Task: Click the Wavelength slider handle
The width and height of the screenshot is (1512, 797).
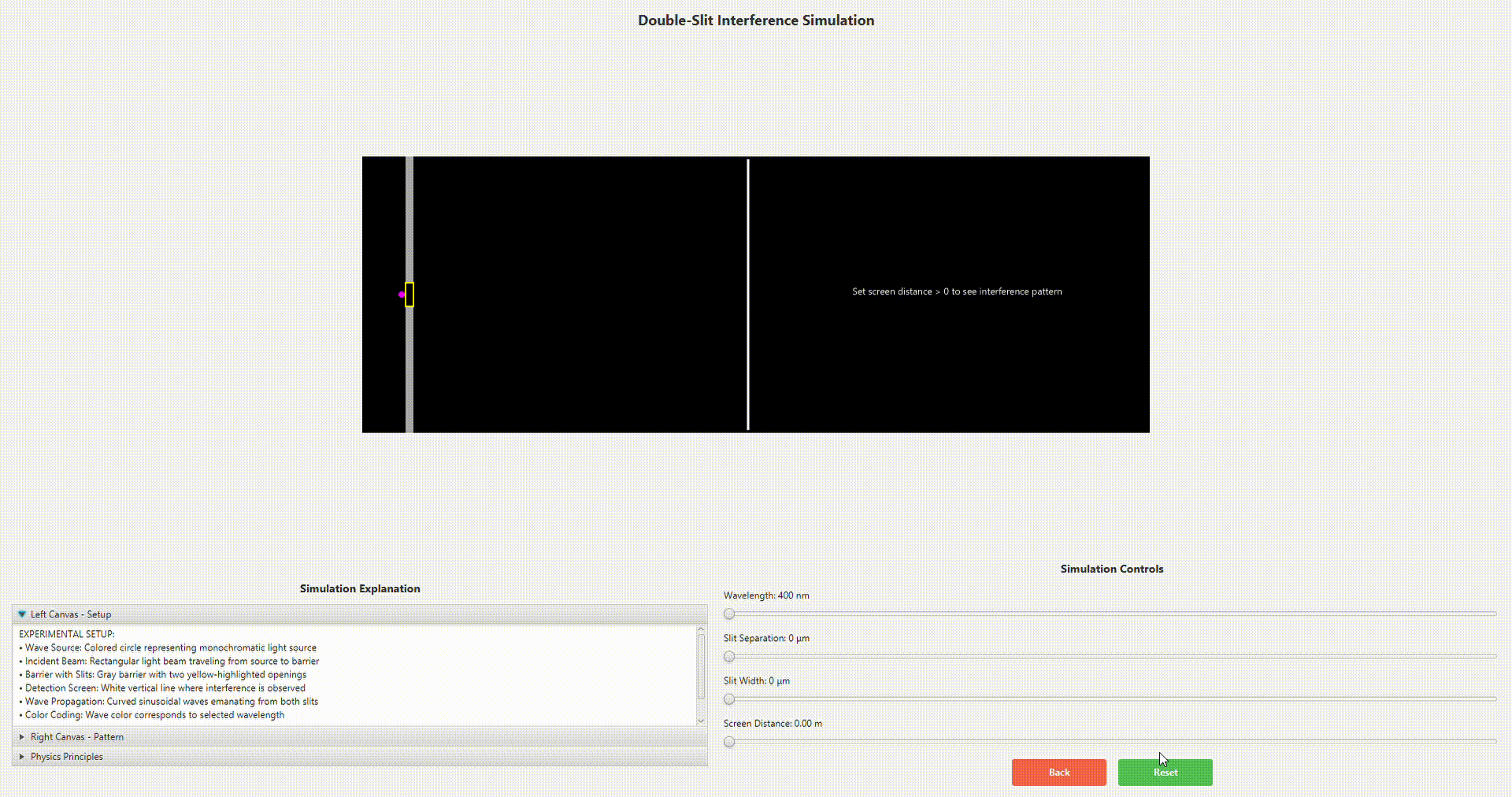Action: pos(729,614)
